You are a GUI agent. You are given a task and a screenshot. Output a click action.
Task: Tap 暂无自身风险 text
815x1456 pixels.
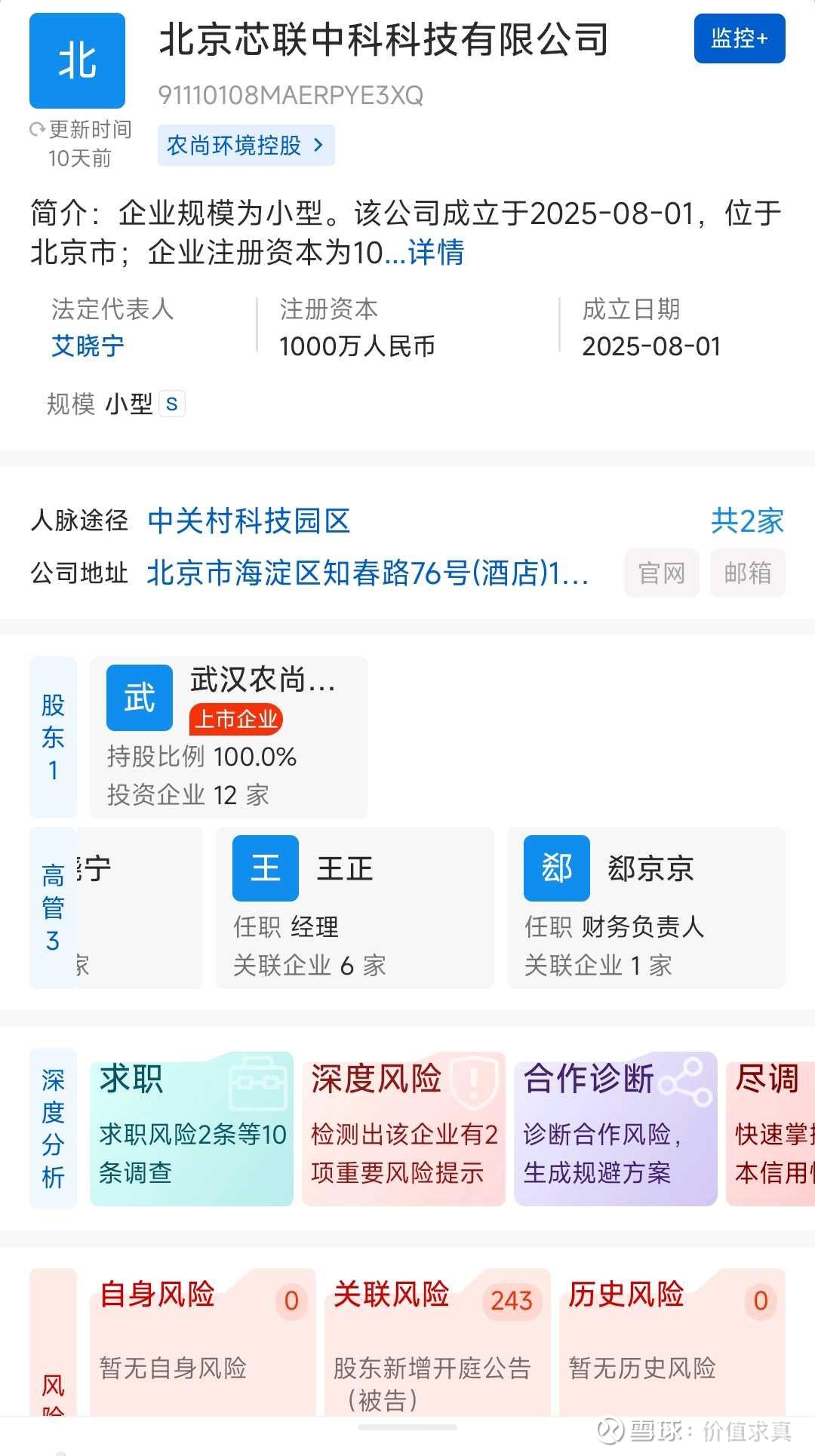tap(174, 1368)
